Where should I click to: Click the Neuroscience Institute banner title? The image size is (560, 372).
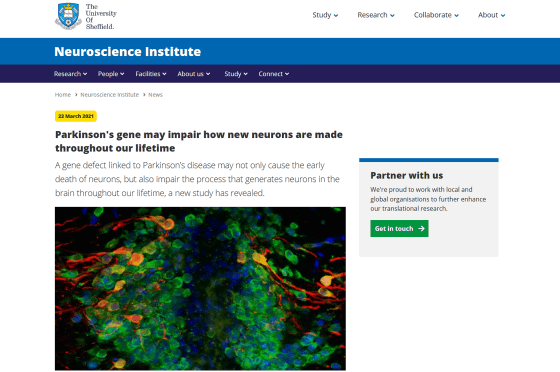128,51
